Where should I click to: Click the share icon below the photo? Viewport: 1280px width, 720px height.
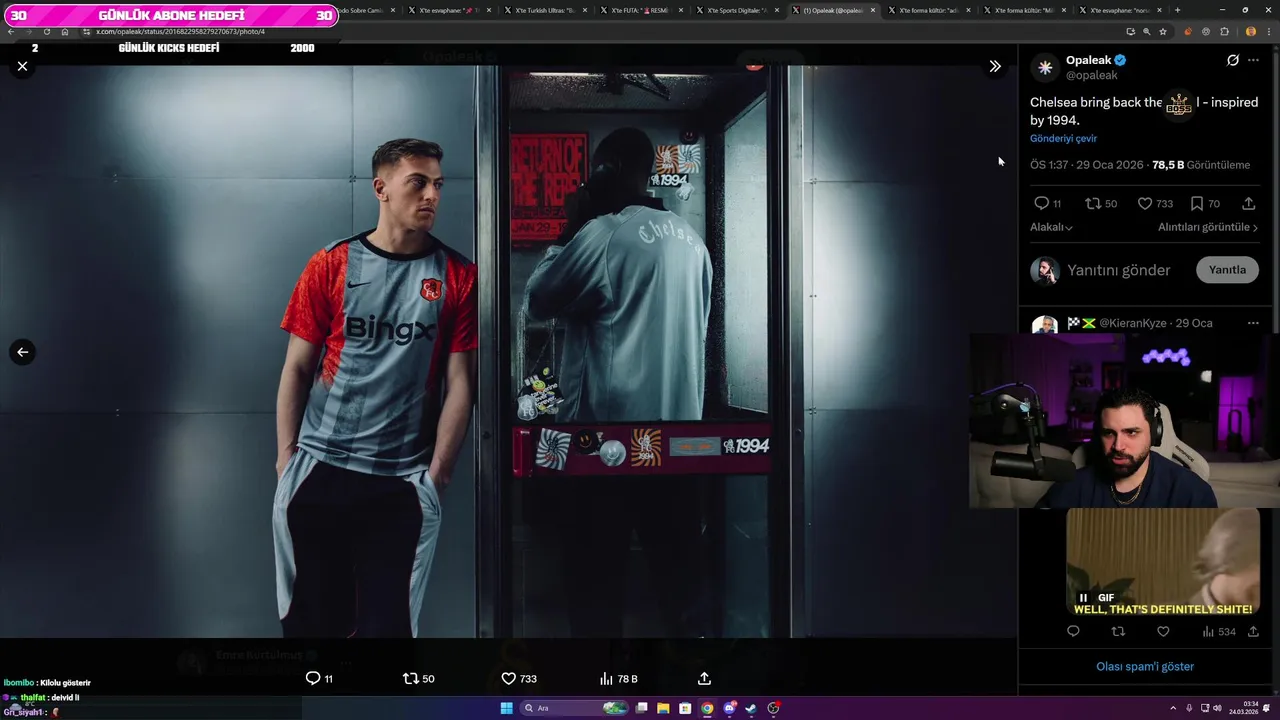click(704, 678)
